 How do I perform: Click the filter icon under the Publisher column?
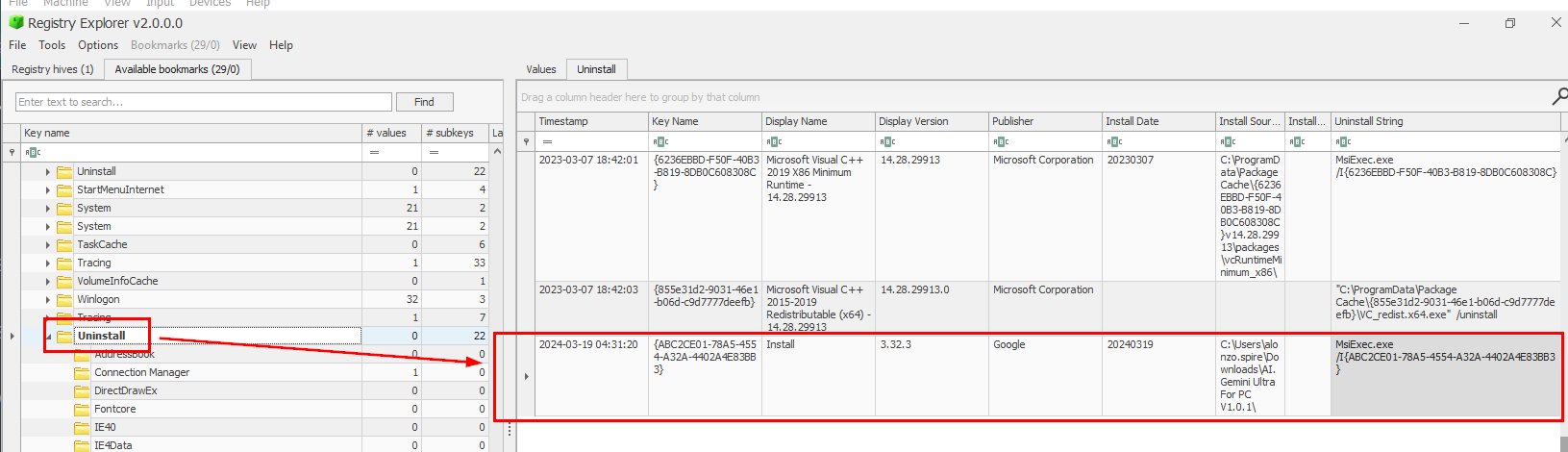pos(1001,141)
